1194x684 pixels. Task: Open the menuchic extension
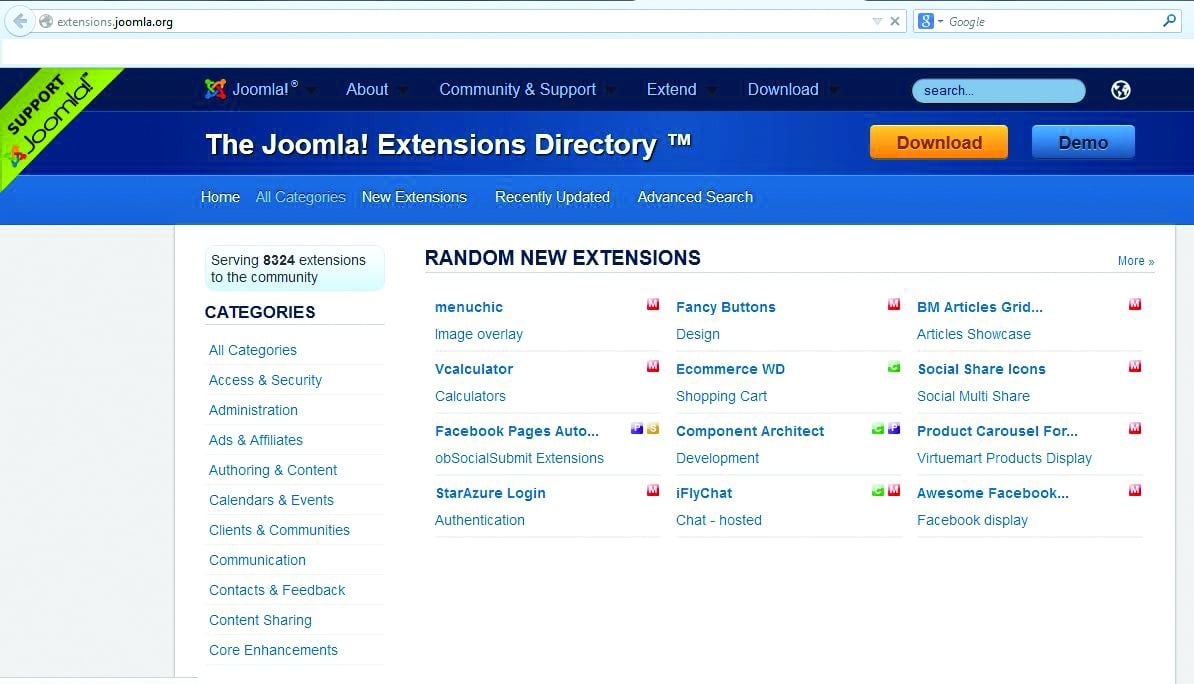tap(469, 307)
